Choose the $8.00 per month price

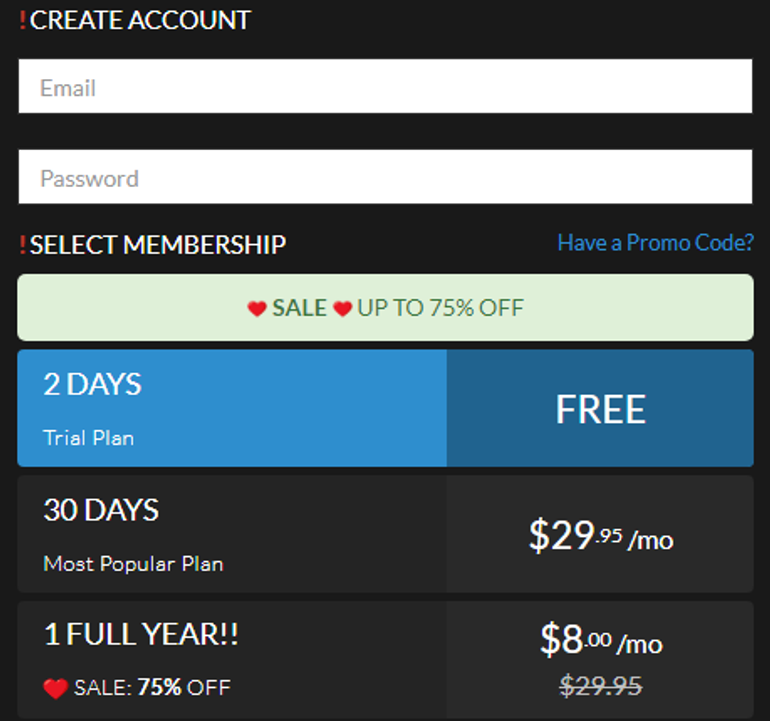pos(601,639)
